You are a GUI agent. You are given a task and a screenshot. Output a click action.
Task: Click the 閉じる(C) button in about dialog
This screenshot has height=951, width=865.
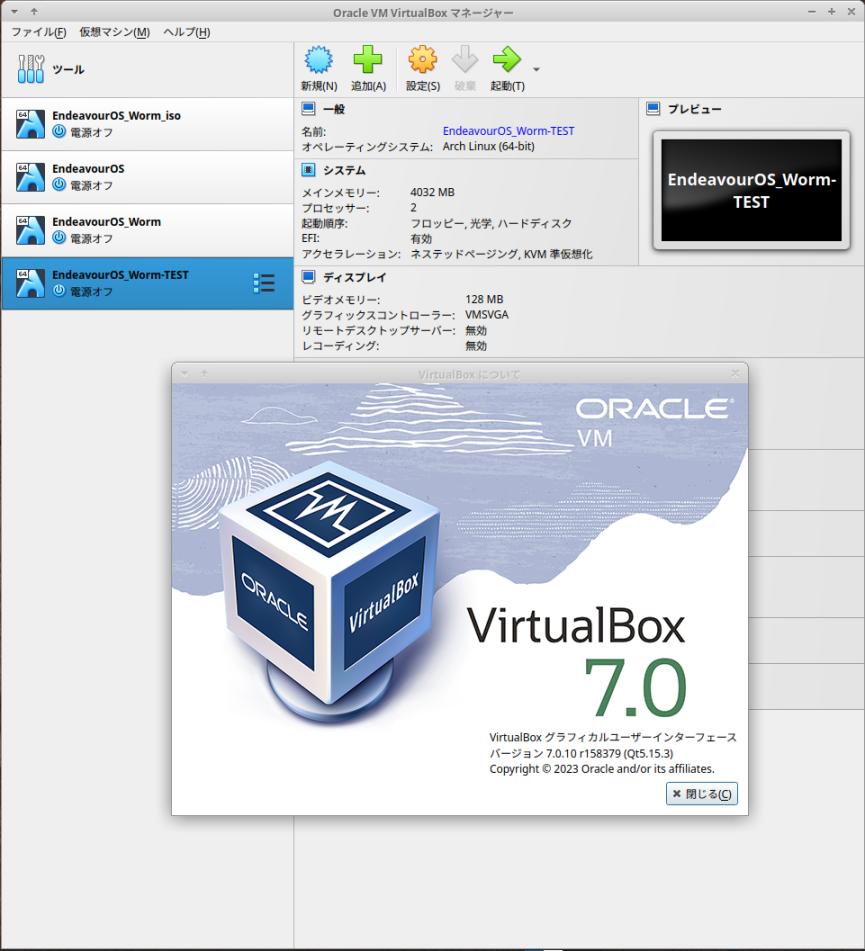point(702,794)
